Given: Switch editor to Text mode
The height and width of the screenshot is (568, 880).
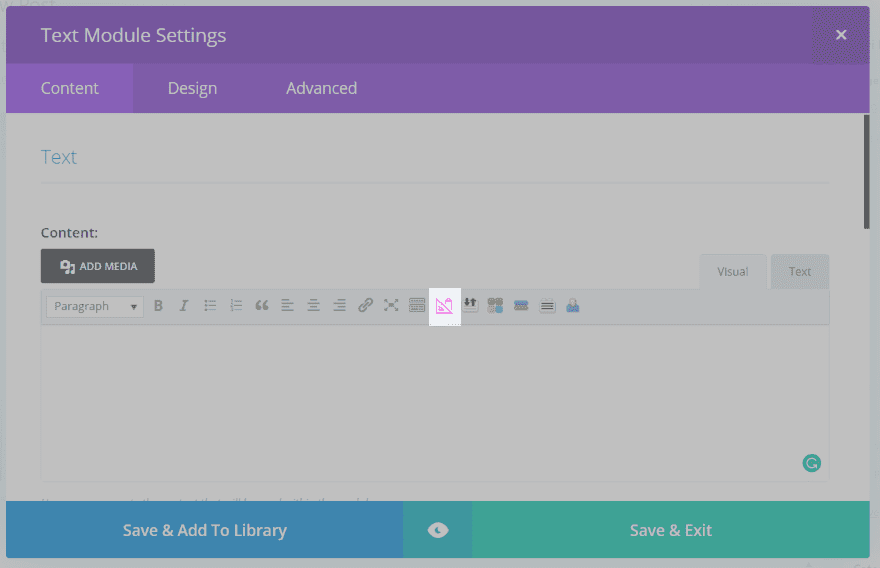Looking at the screenshot, I should 800,272.
